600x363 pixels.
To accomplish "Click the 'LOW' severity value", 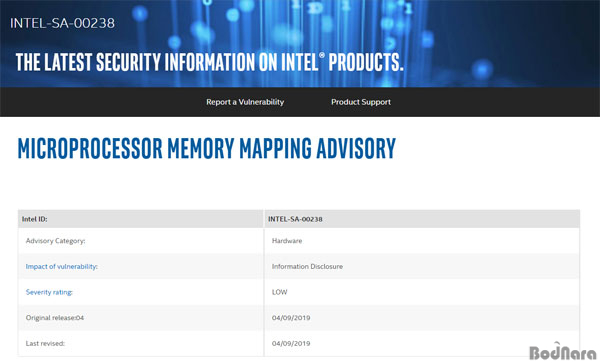I will [x=279, y=292].
